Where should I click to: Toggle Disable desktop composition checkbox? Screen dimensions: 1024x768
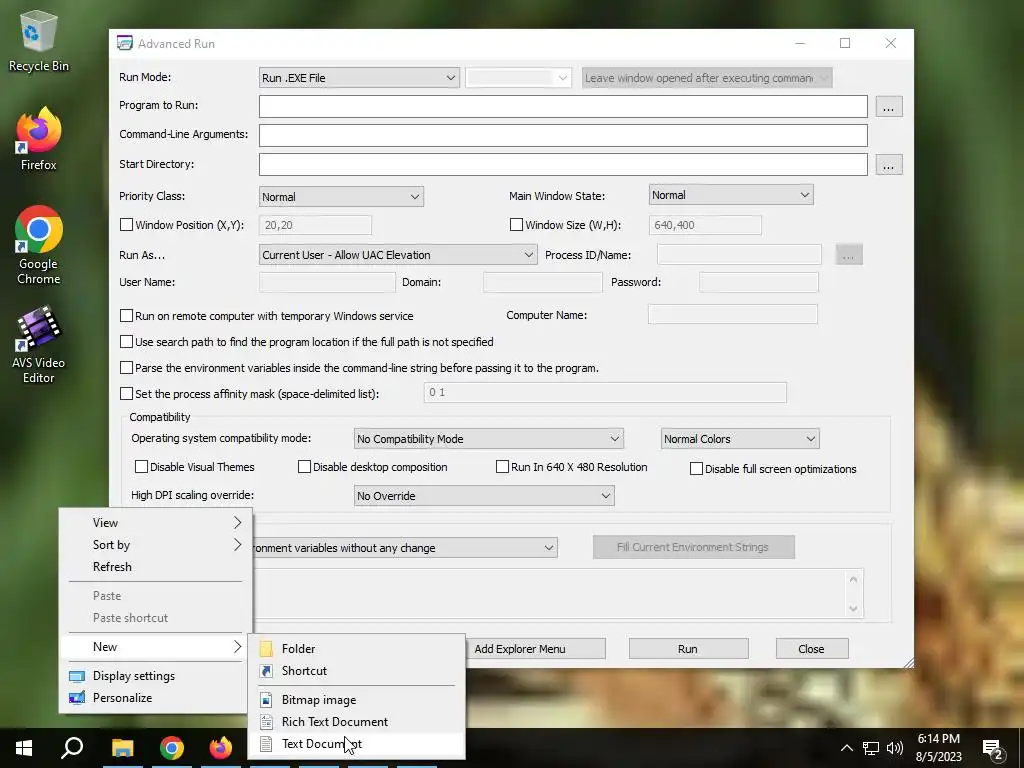click(304, 466)
